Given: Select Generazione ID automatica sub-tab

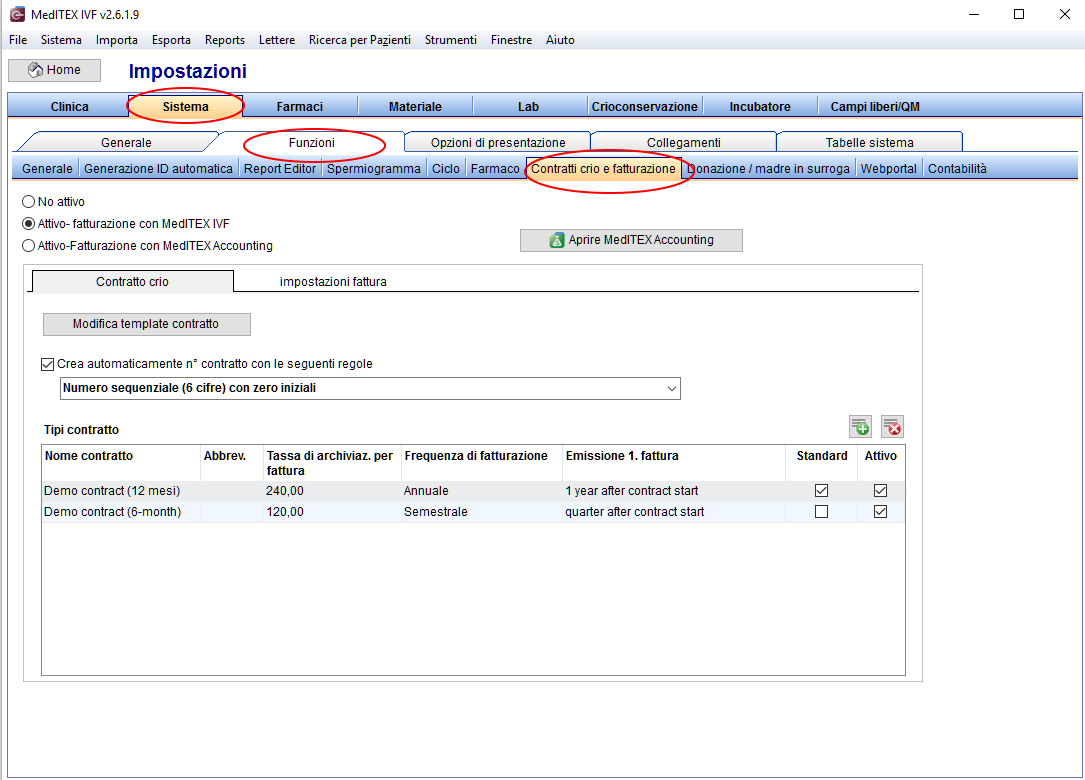Looking at the screenshot, I should coord(158,169).
